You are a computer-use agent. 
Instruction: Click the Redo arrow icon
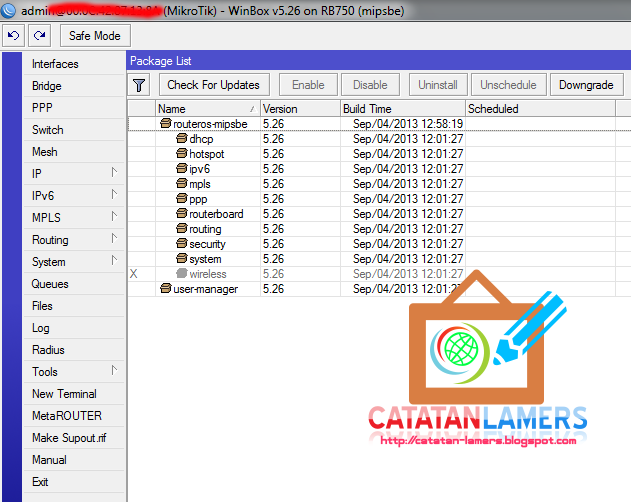click(x=39, y=36)
